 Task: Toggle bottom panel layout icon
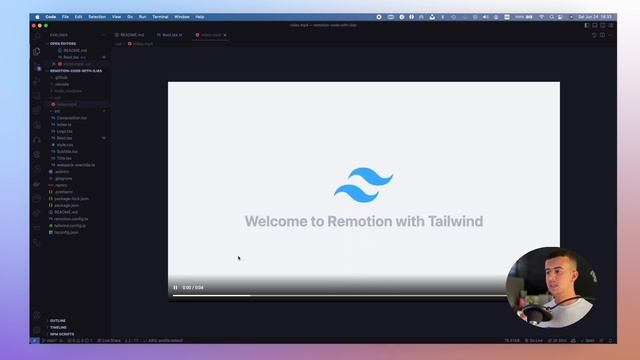click(x=595, y=25)
